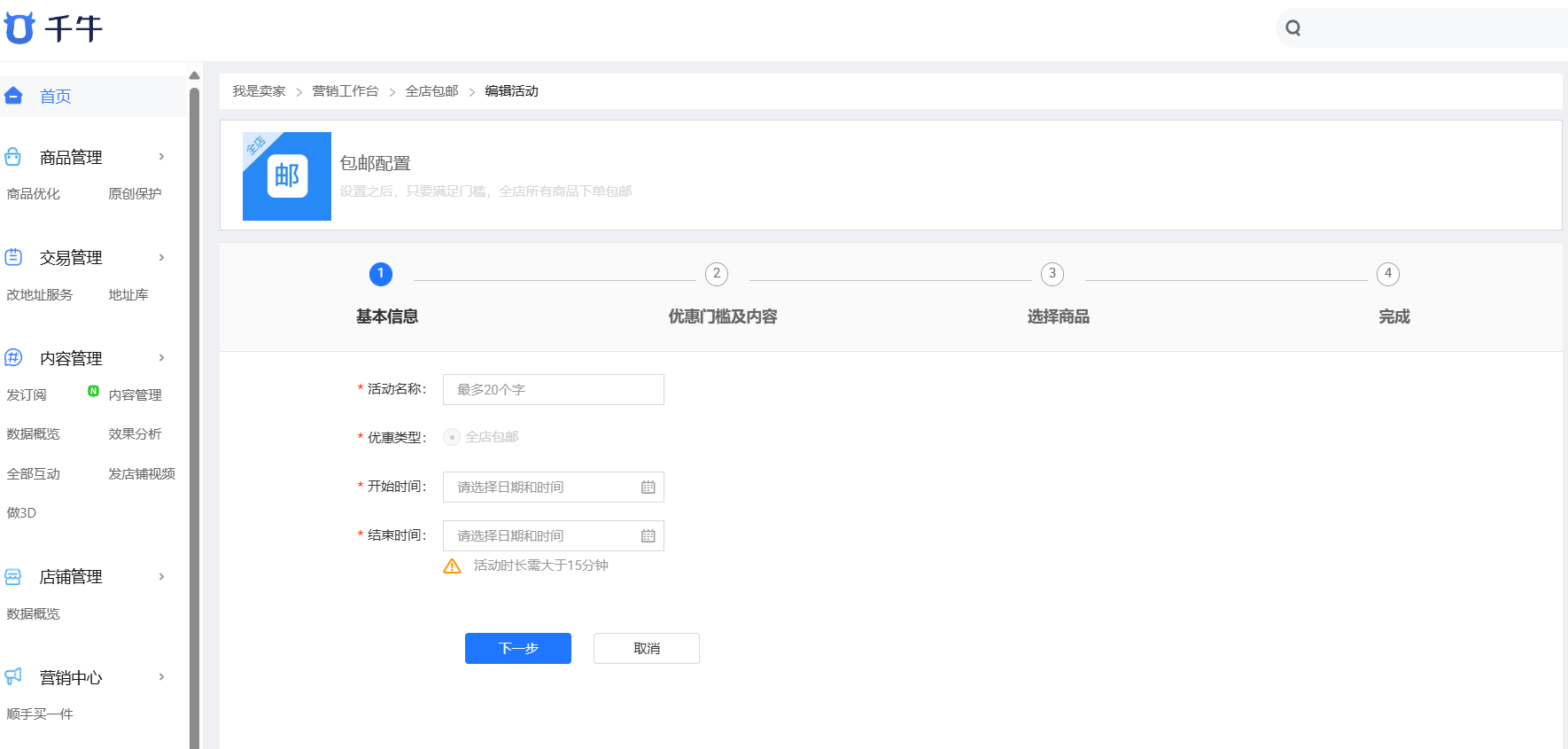Open 顺手买一件 link

tap(40, 714)
